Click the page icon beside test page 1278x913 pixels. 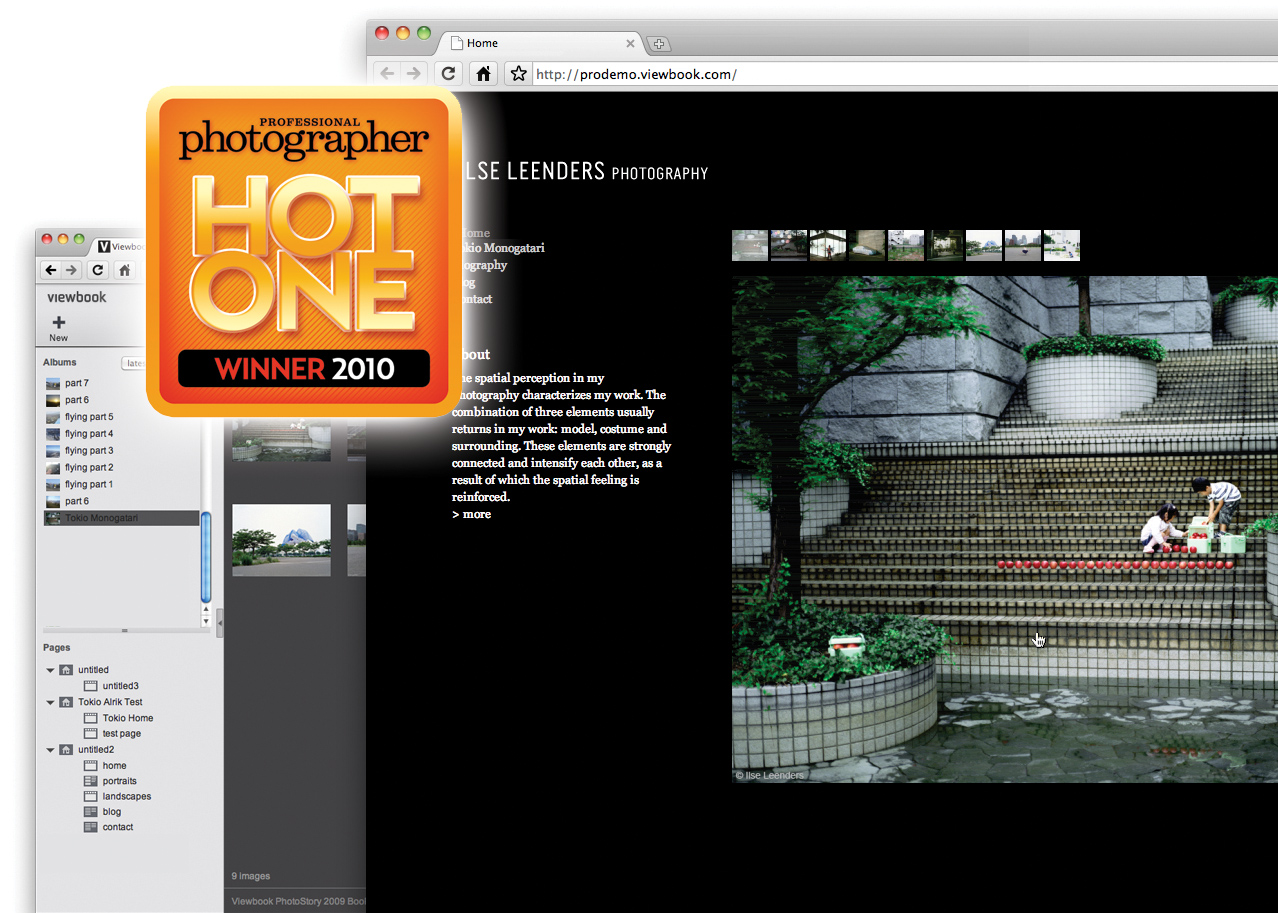click(x=91, y=734)
